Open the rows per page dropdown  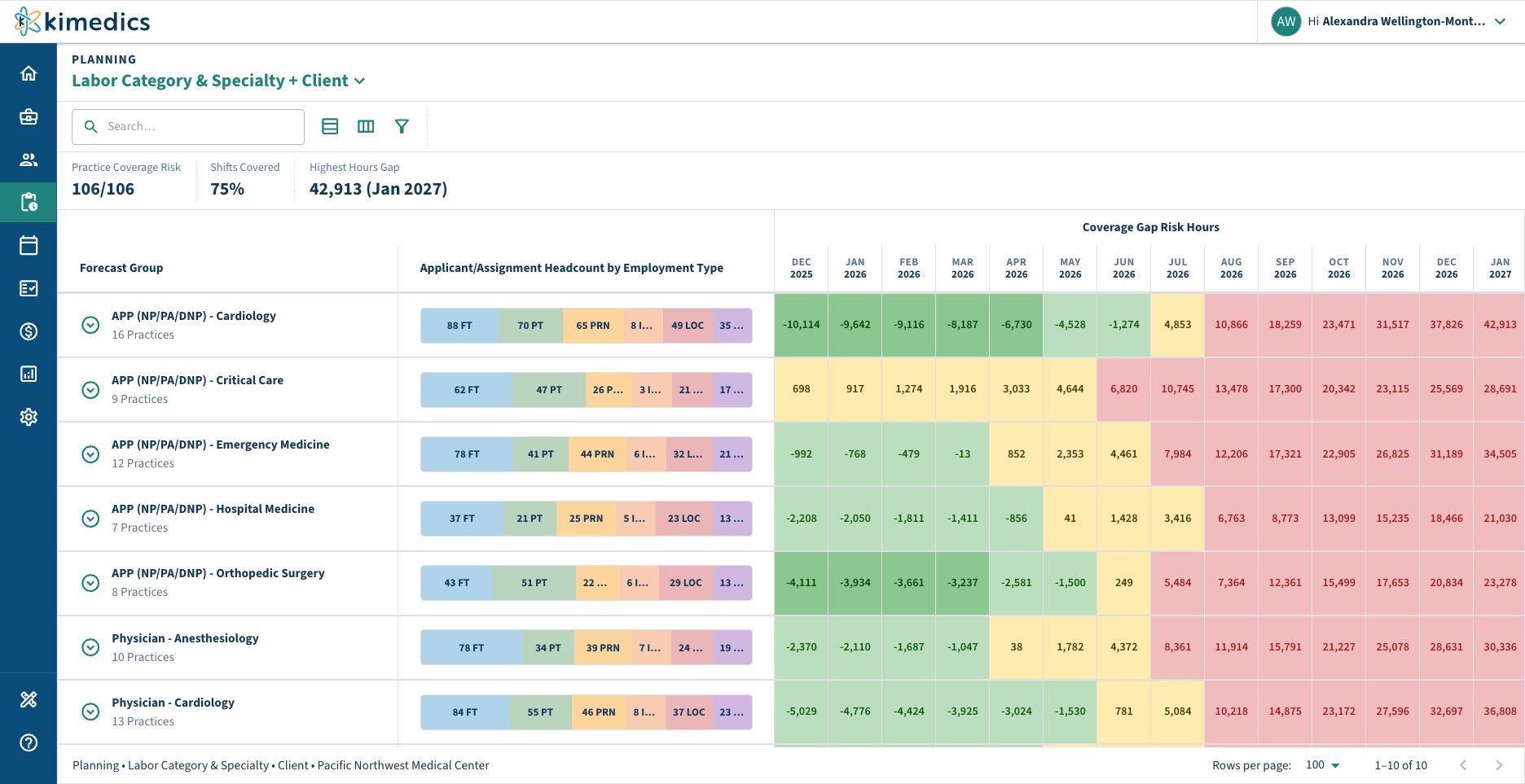click(x=1323, y=765)
